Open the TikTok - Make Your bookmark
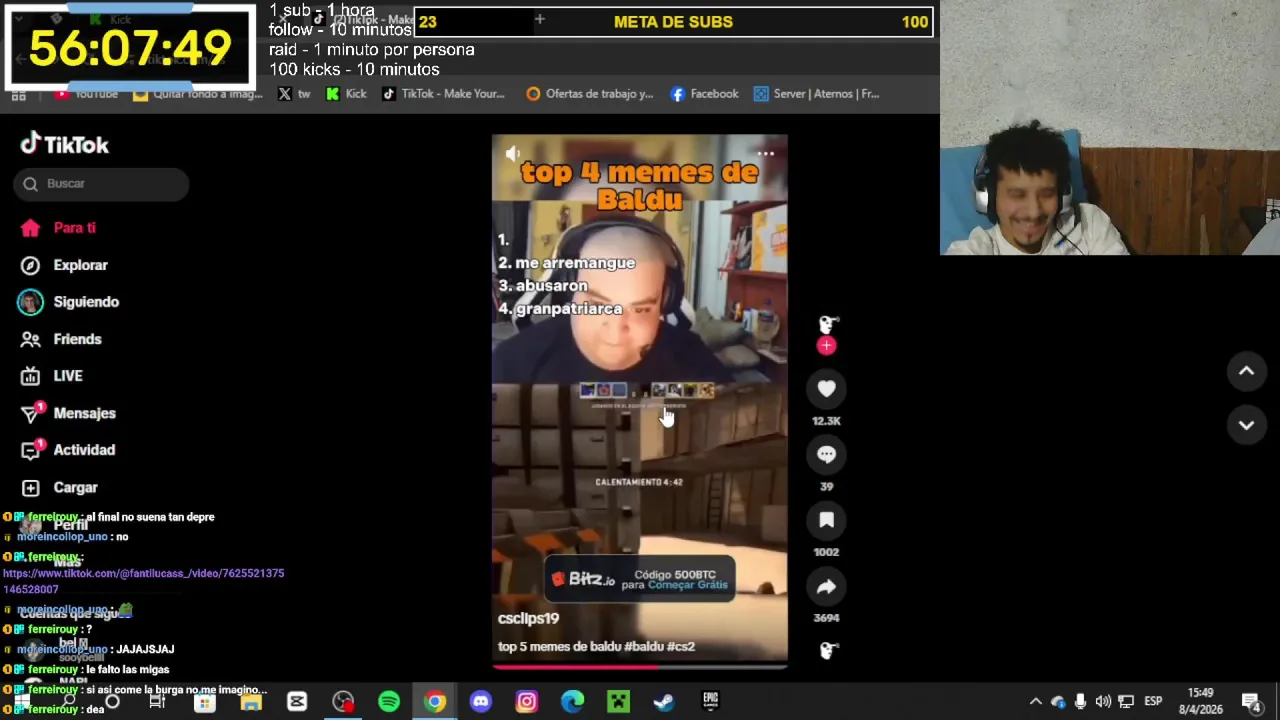 [443, 94]
